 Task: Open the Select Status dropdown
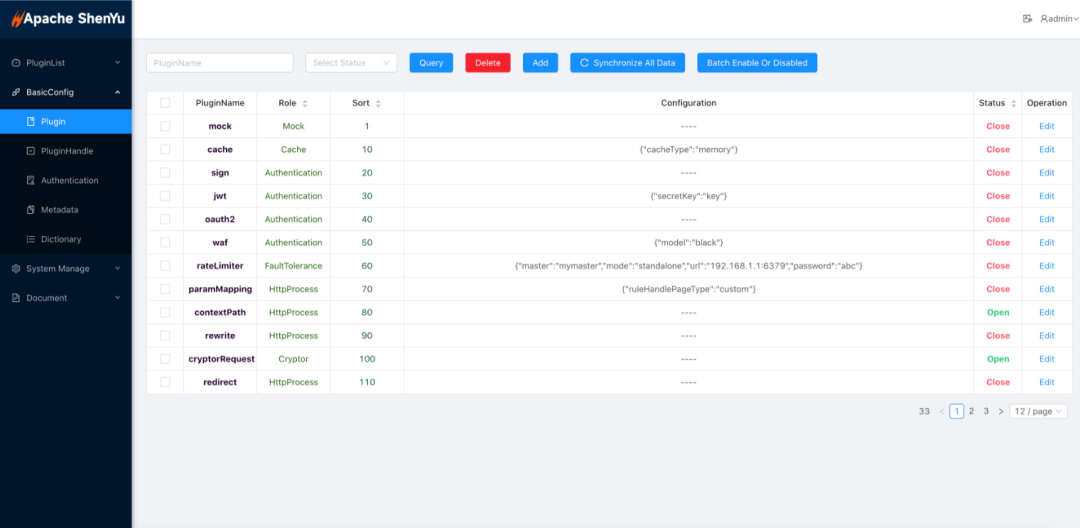(351, 63)
